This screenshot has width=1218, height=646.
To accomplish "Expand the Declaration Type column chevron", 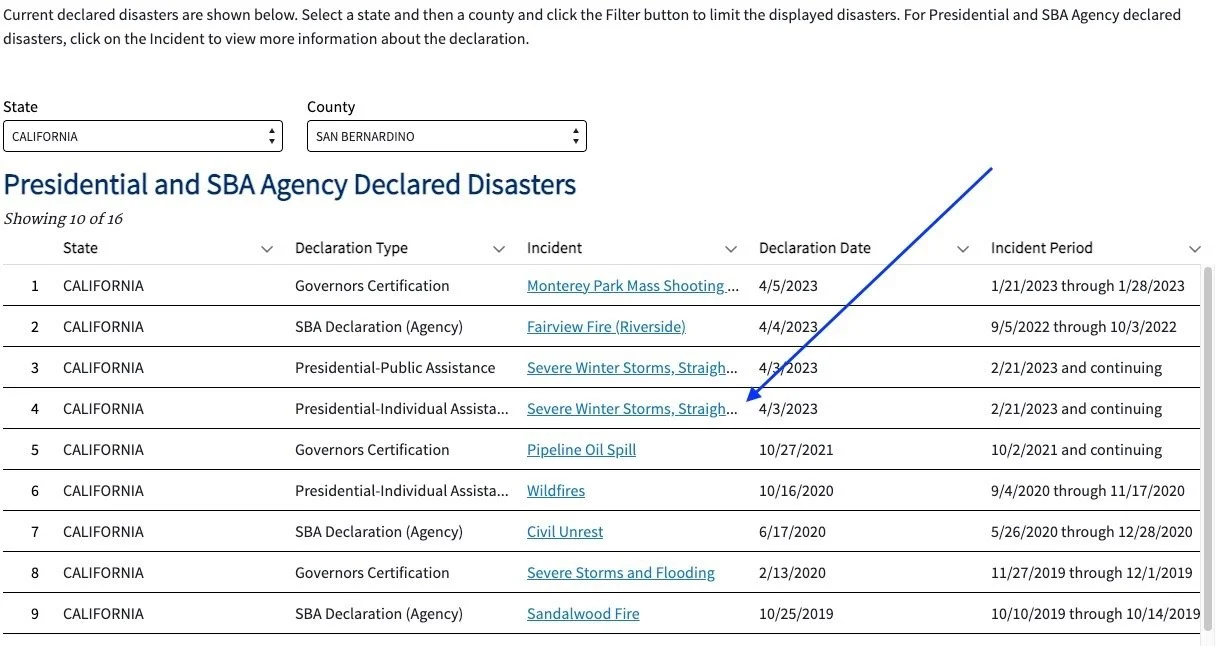I will 499,249.
